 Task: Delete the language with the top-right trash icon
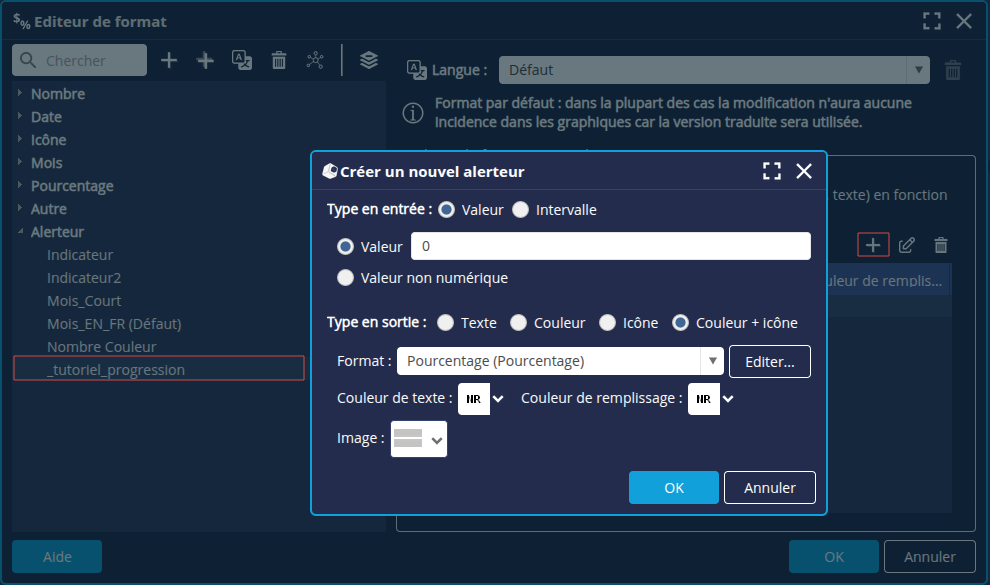coord(953,70)
